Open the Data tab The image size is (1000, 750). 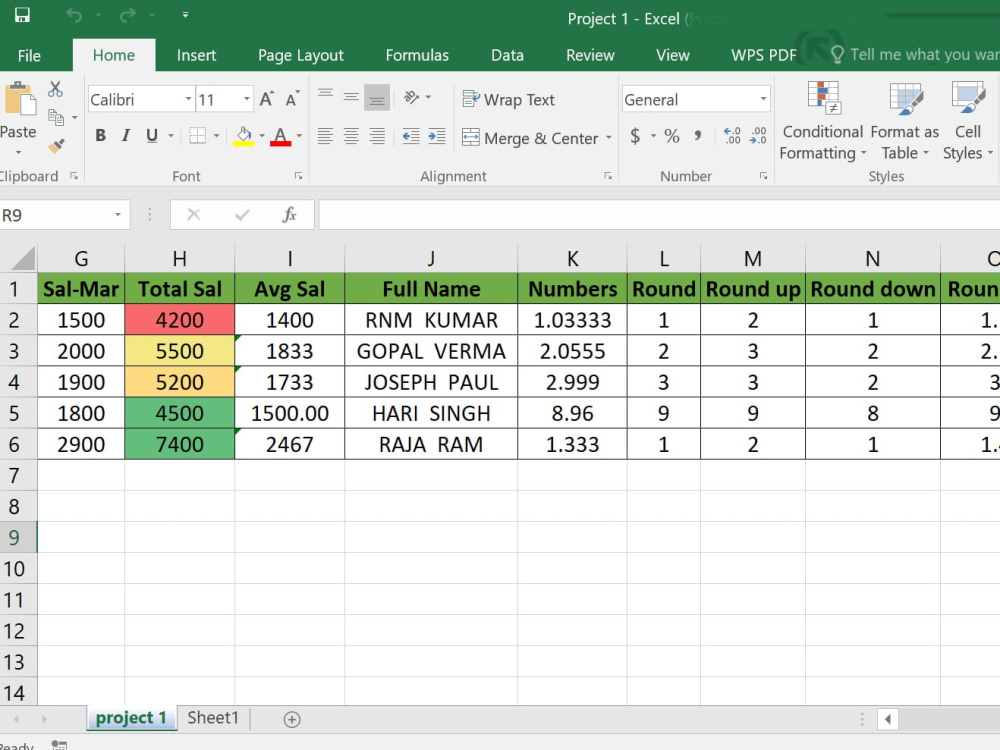[x=507, y=55]
